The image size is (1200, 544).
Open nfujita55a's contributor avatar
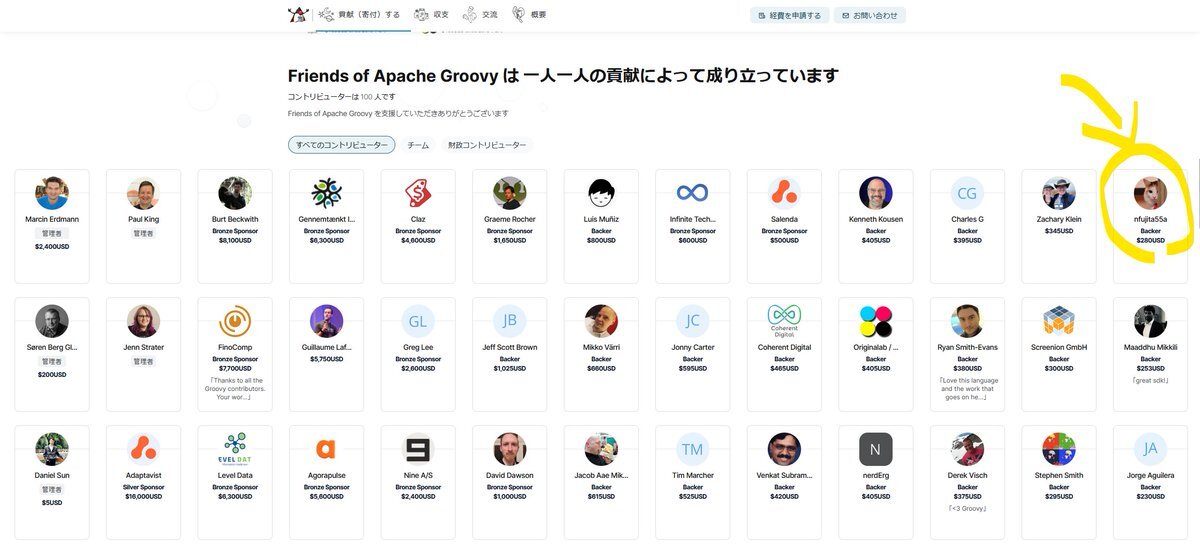click(1150, 193)
